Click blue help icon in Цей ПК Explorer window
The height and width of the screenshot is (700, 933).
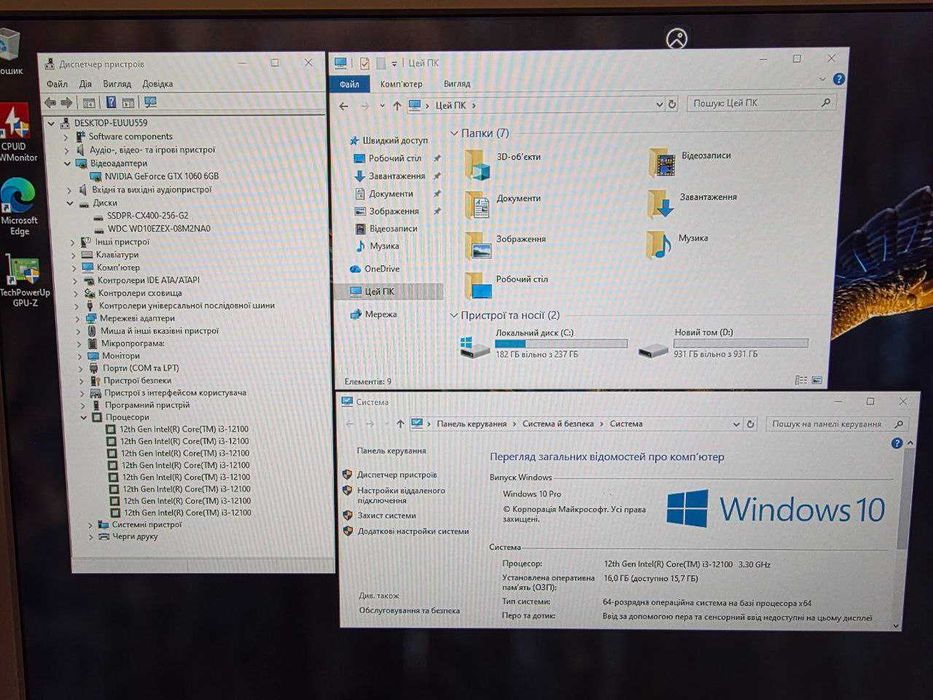click(839, 79)
